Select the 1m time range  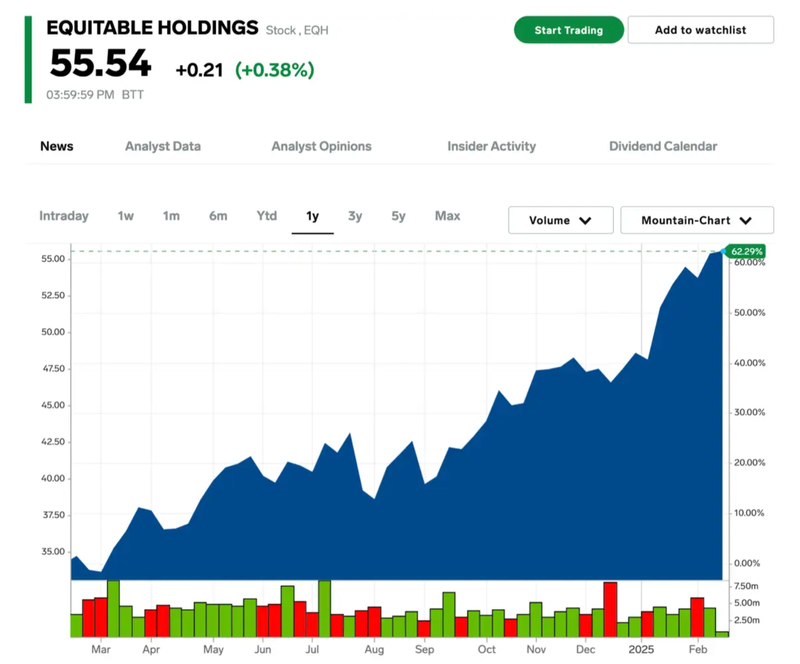click(x=171, y=216)
